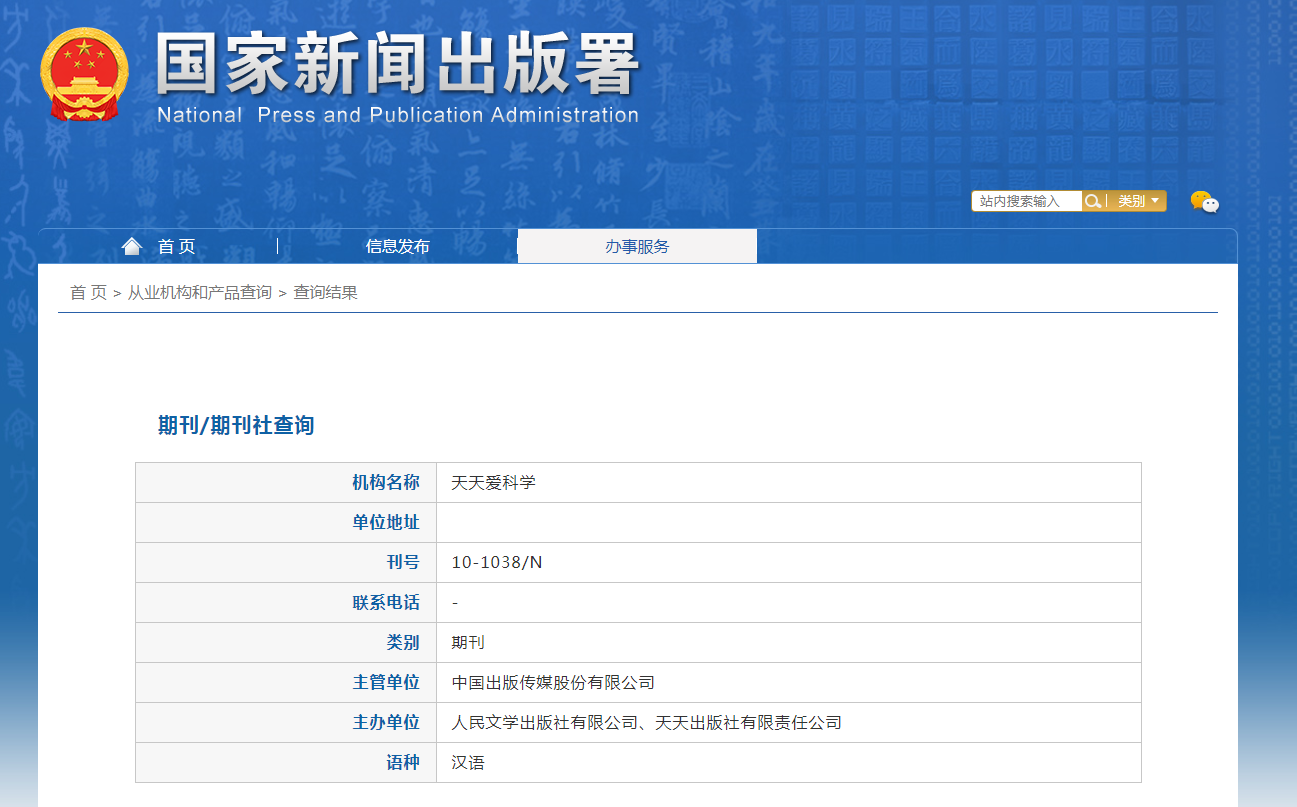
Task: Open the WeChat chat bubble icon
Action: click(1204, 202)
